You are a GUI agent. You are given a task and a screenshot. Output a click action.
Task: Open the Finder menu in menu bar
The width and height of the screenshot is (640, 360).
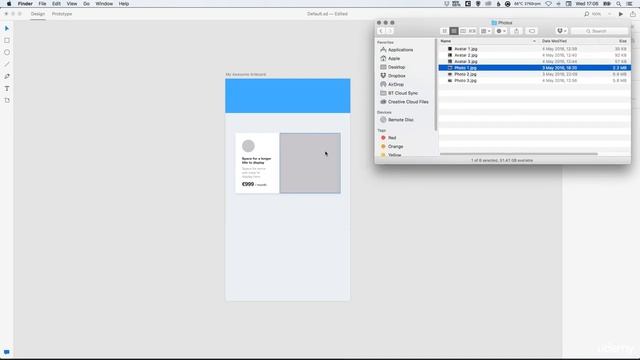coord(25,4)
